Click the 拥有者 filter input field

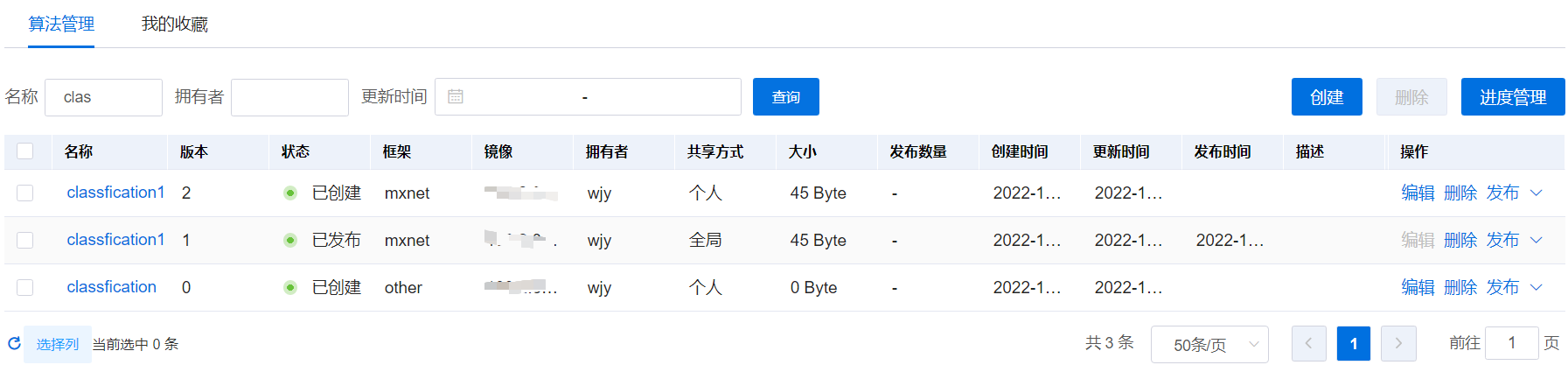pyautogui.click(x=289, y=97)
